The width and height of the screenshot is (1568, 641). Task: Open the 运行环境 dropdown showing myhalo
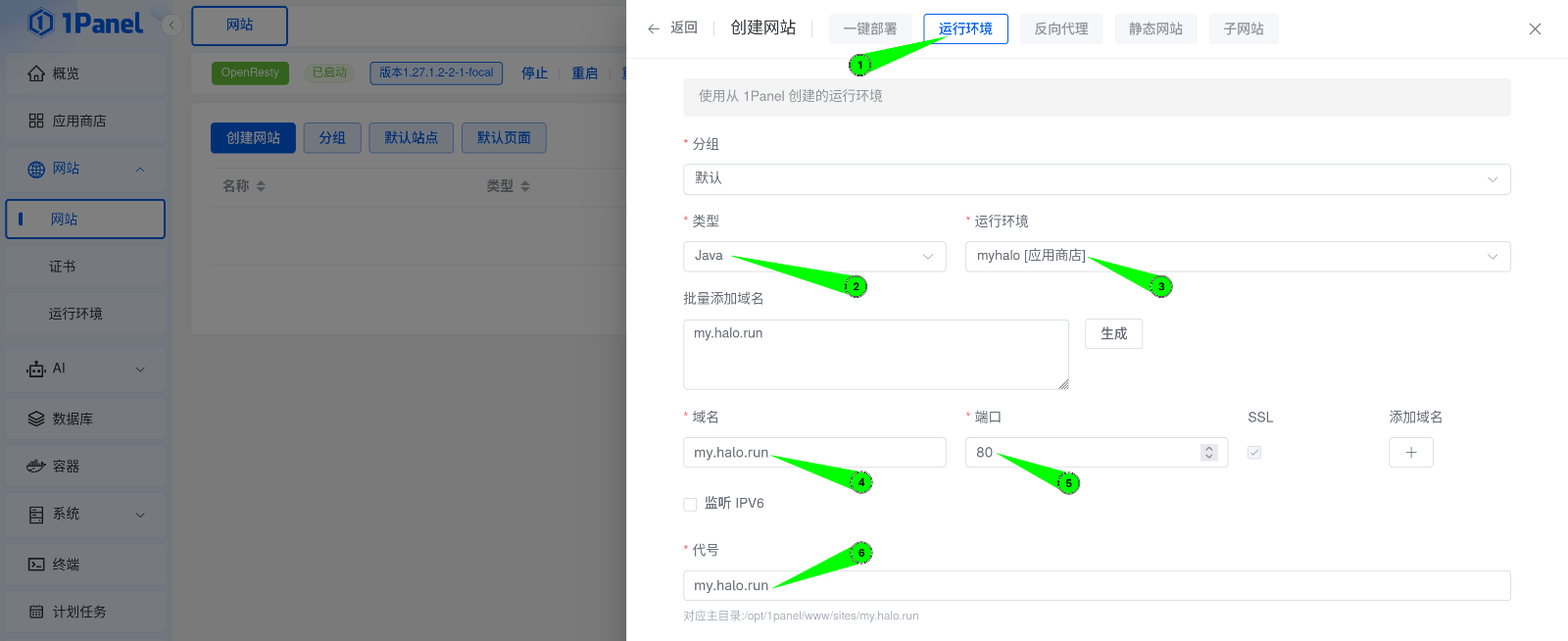pos(1238,257)
